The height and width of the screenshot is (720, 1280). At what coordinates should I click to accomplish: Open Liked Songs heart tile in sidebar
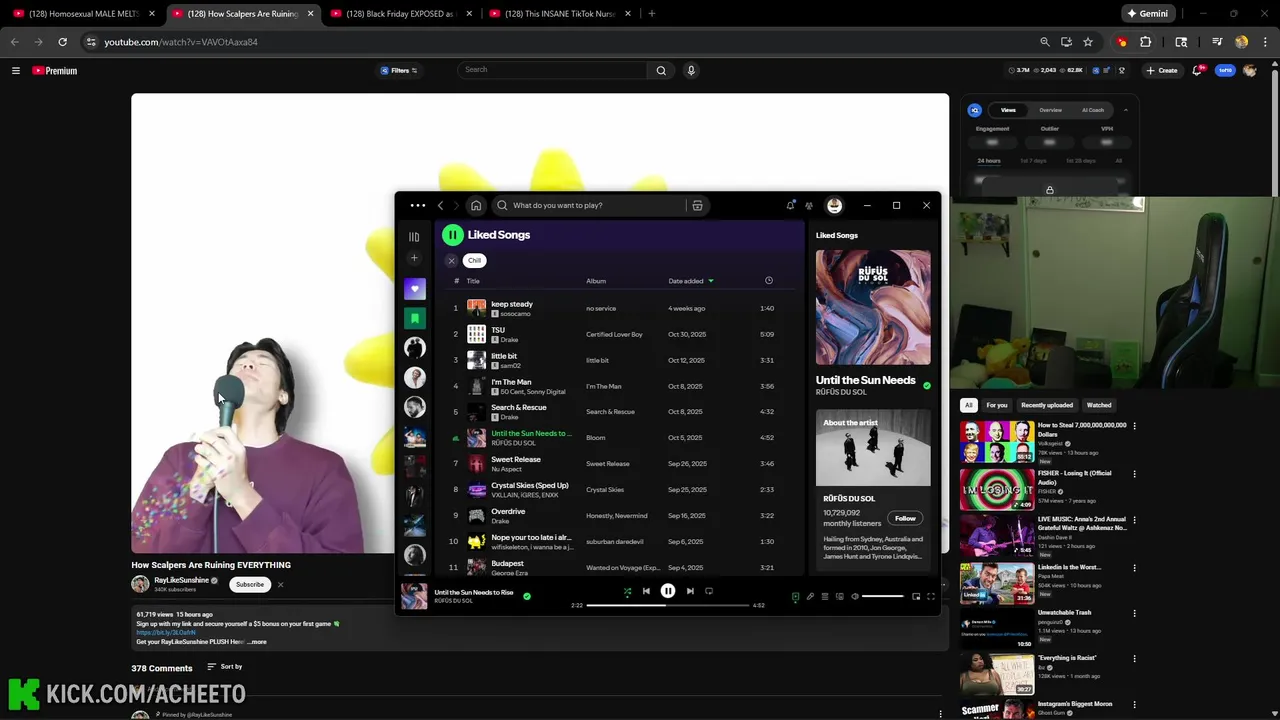[x=414, y=289]
